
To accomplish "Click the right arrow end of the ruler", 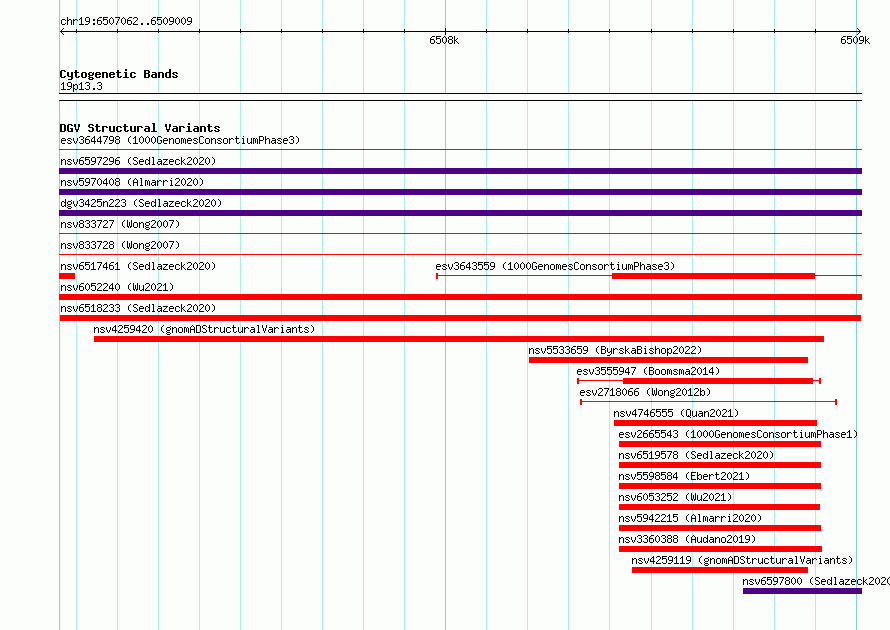I will [x=859, y=31].
